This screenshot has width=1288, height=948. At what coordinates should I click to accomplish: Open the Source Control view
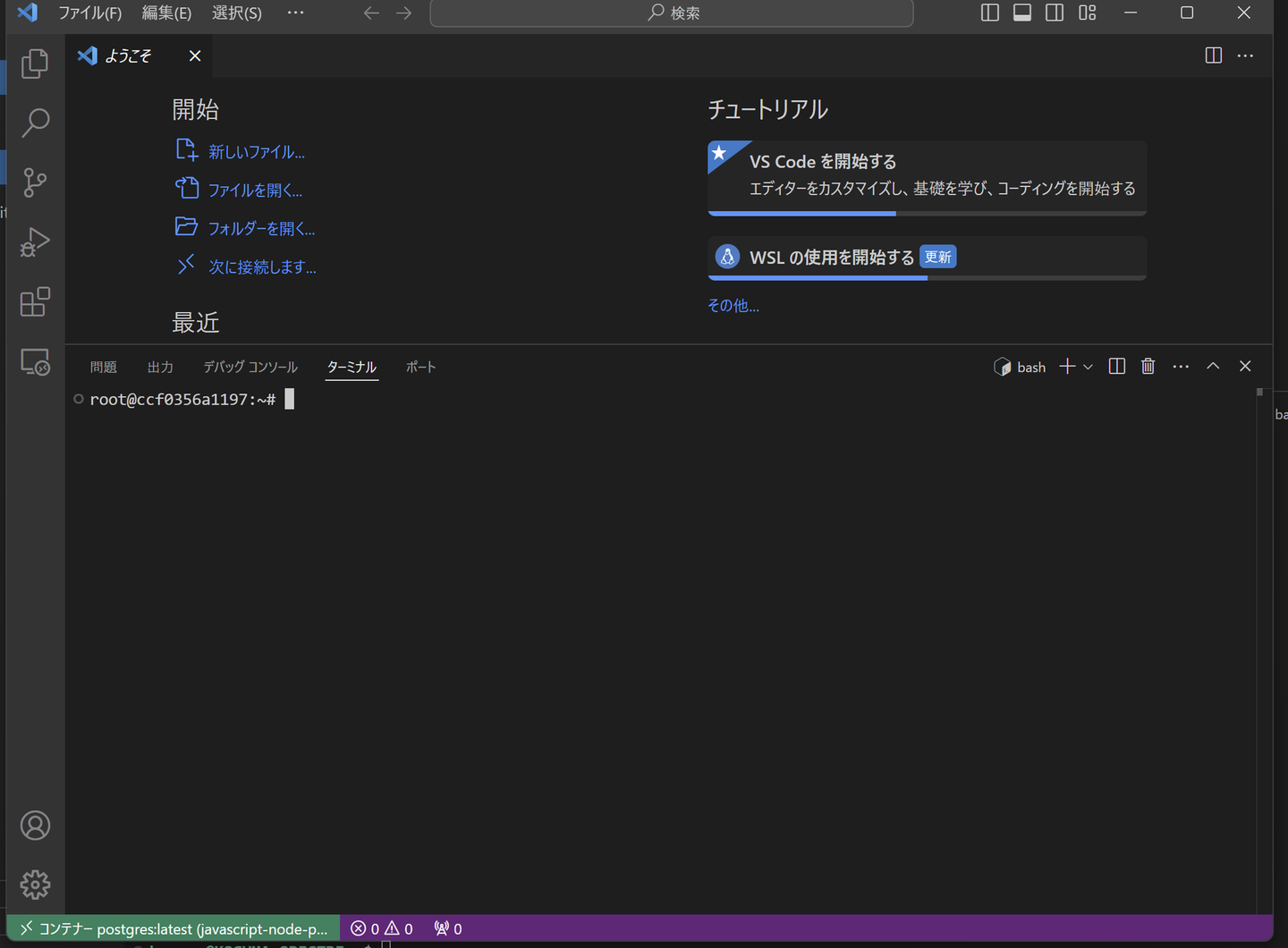tap(35, 182)
